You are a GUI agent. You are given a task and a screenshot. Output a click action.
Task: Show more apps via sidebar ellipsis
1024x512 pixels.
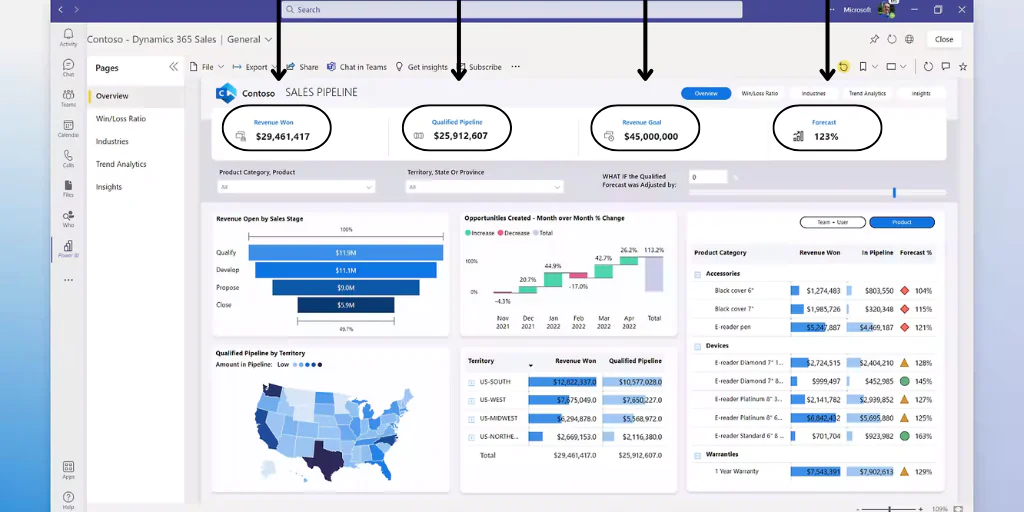68,280
